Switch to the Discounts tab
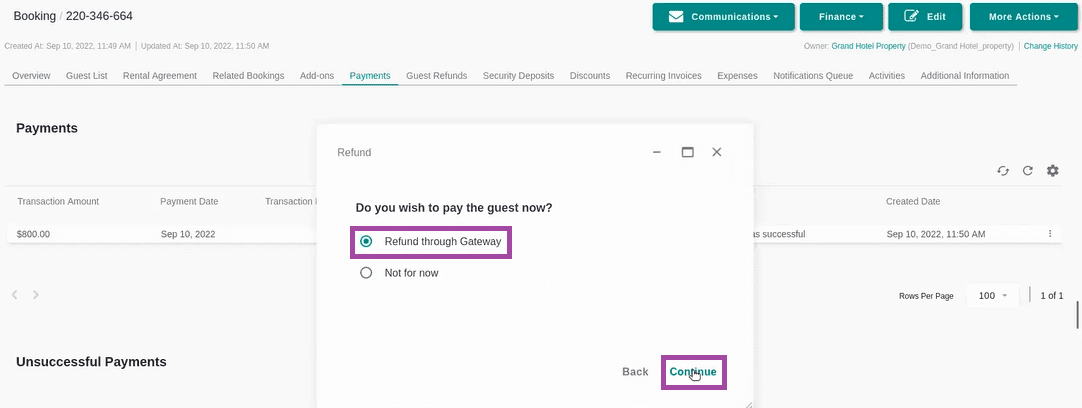The height and width of the screenshot is (408, 1082). point(590,76)
